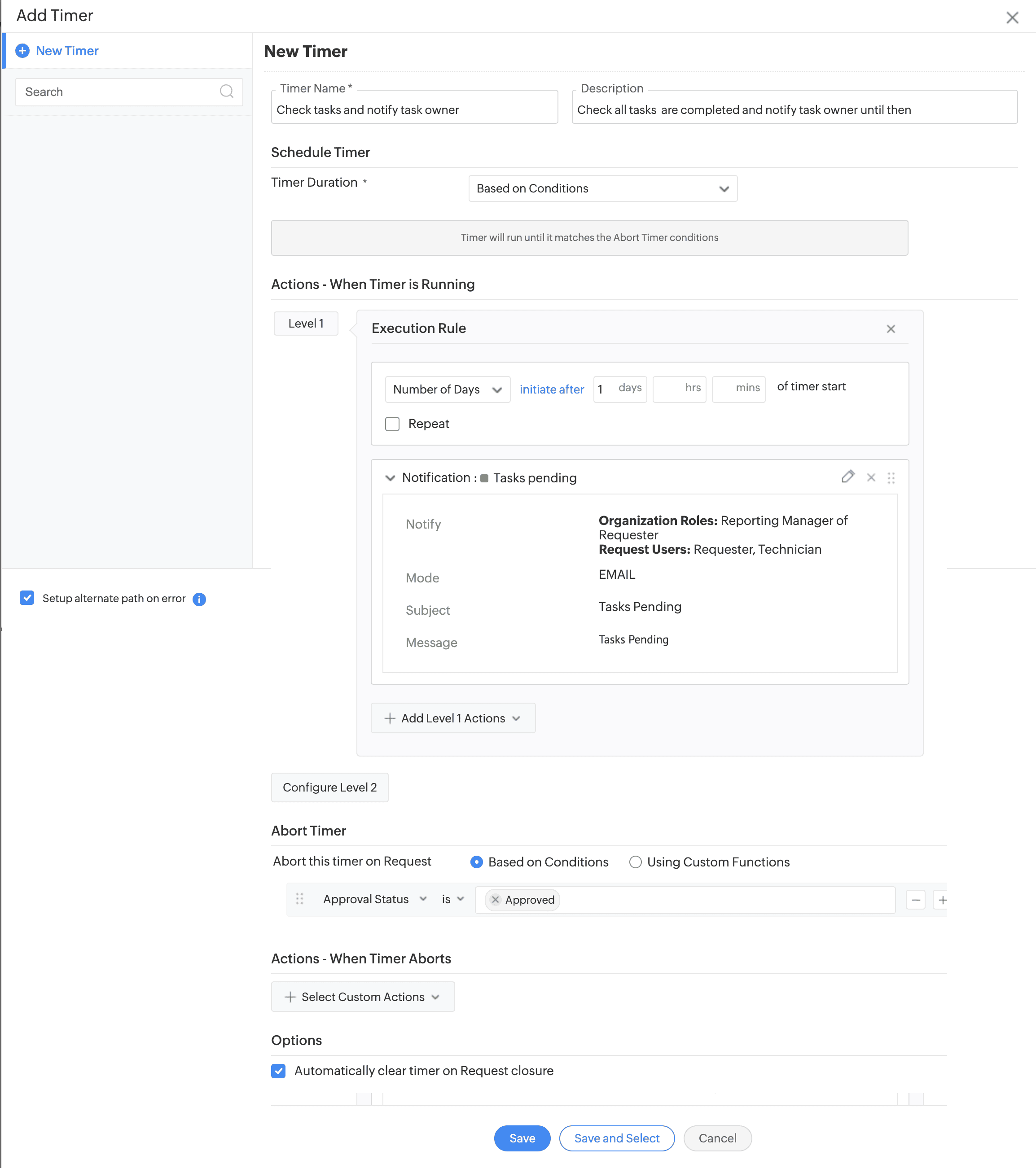The width and height of the screenshot is (1036, 1168).
Task: Collapse the Notification section chevron
Action: (x=390, y=478)
